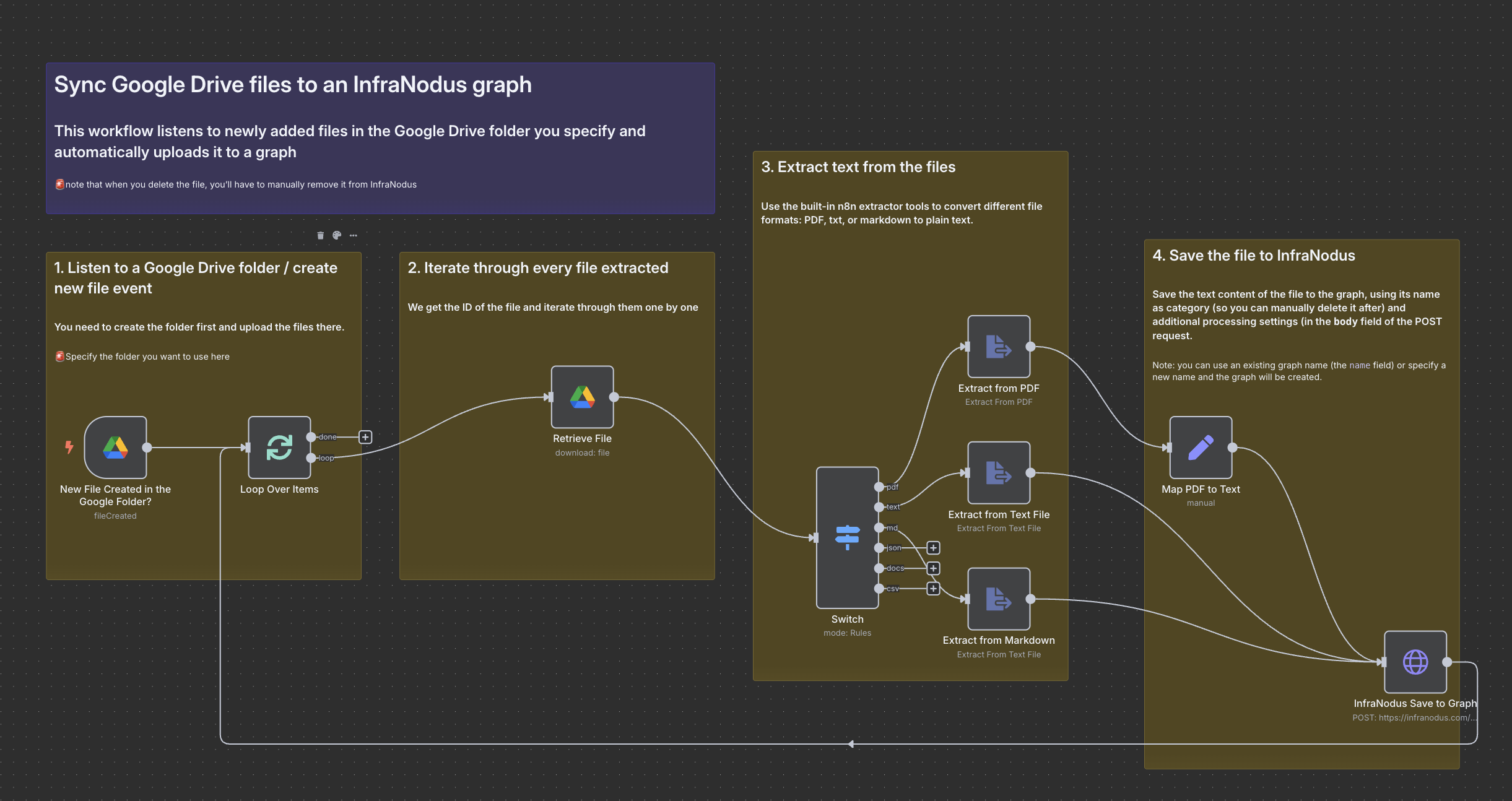The image size is (1512, 801).
Task: Select the 'Sync Google Drive files' title sticky note
Action: coord(380,138)
